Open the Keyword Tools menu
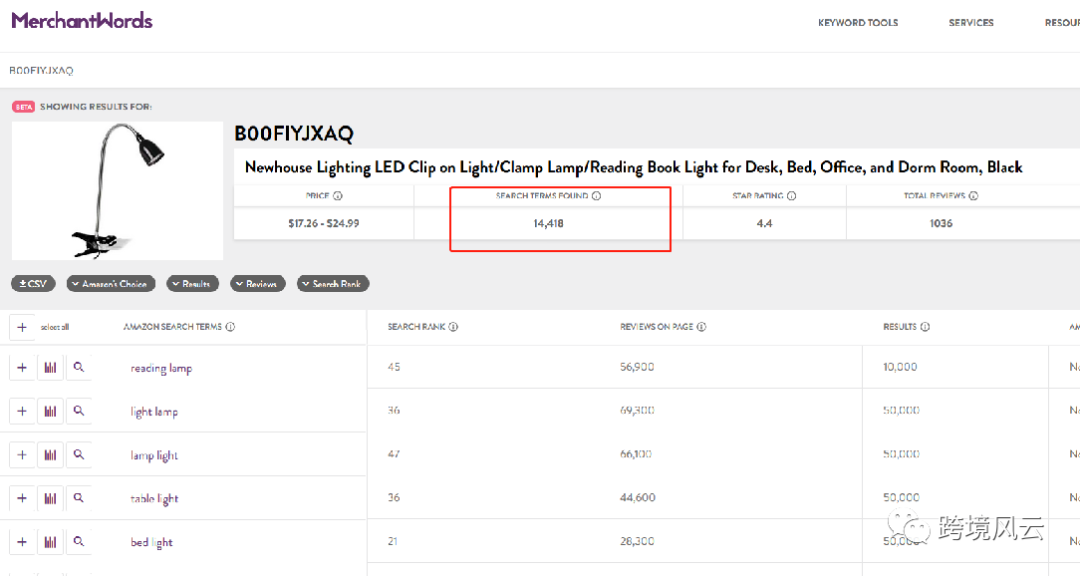Screen dimensions: 1080x576 click(858, 23)
